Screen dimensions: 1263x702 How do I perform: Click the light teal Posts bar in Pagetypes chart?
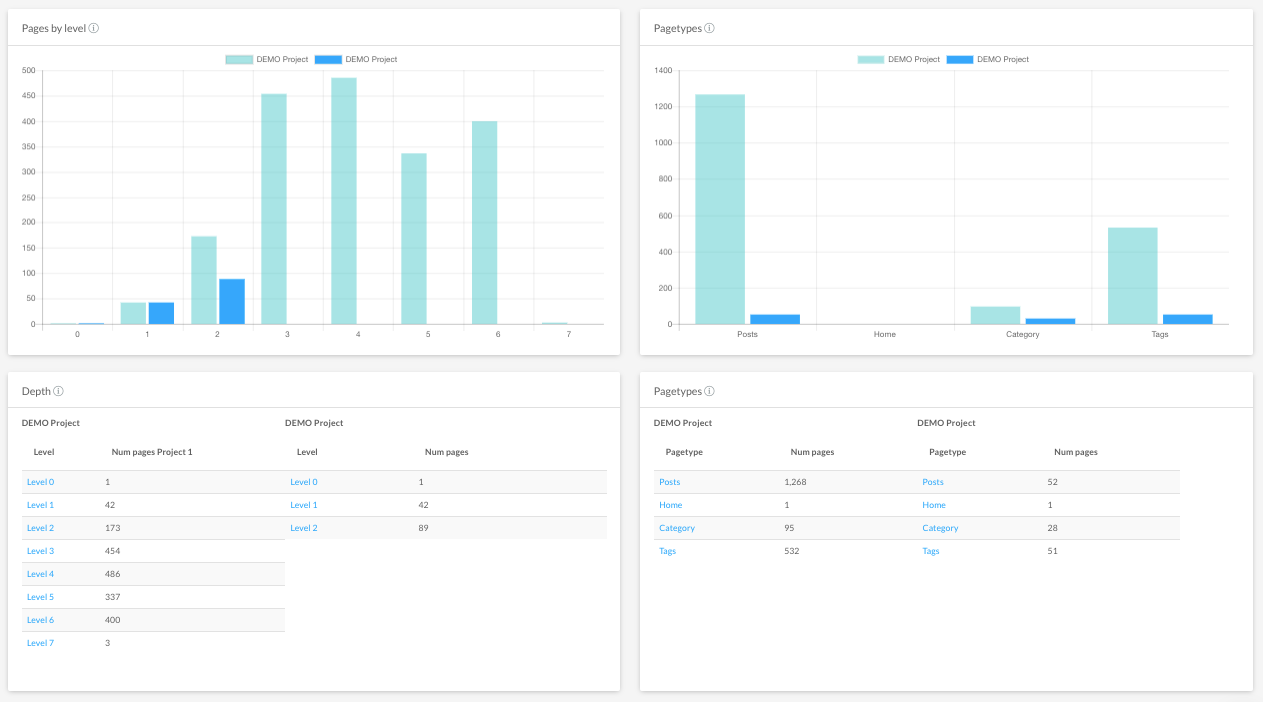click(720, 210)
